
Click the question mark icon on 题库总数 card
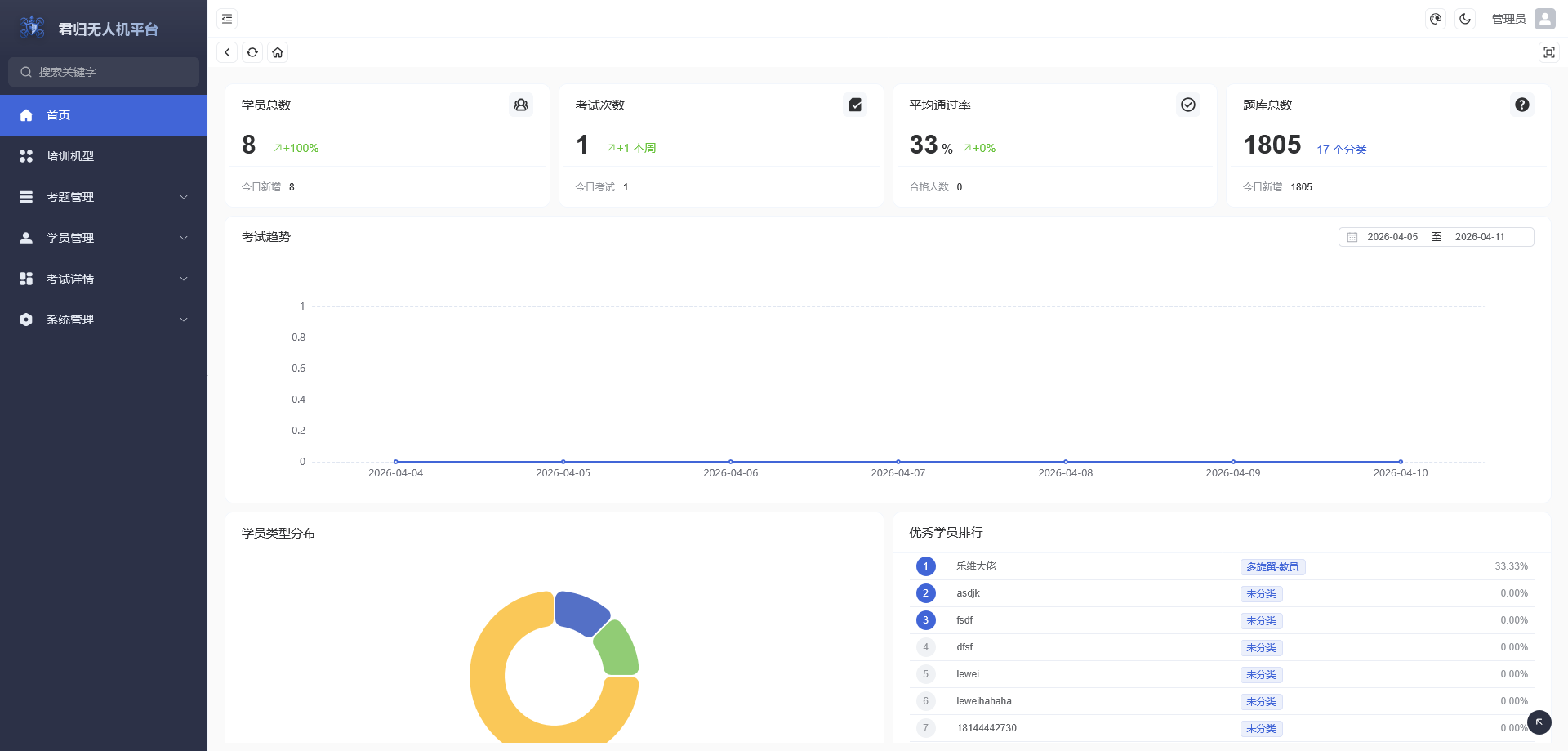(x=1521, y=105)
